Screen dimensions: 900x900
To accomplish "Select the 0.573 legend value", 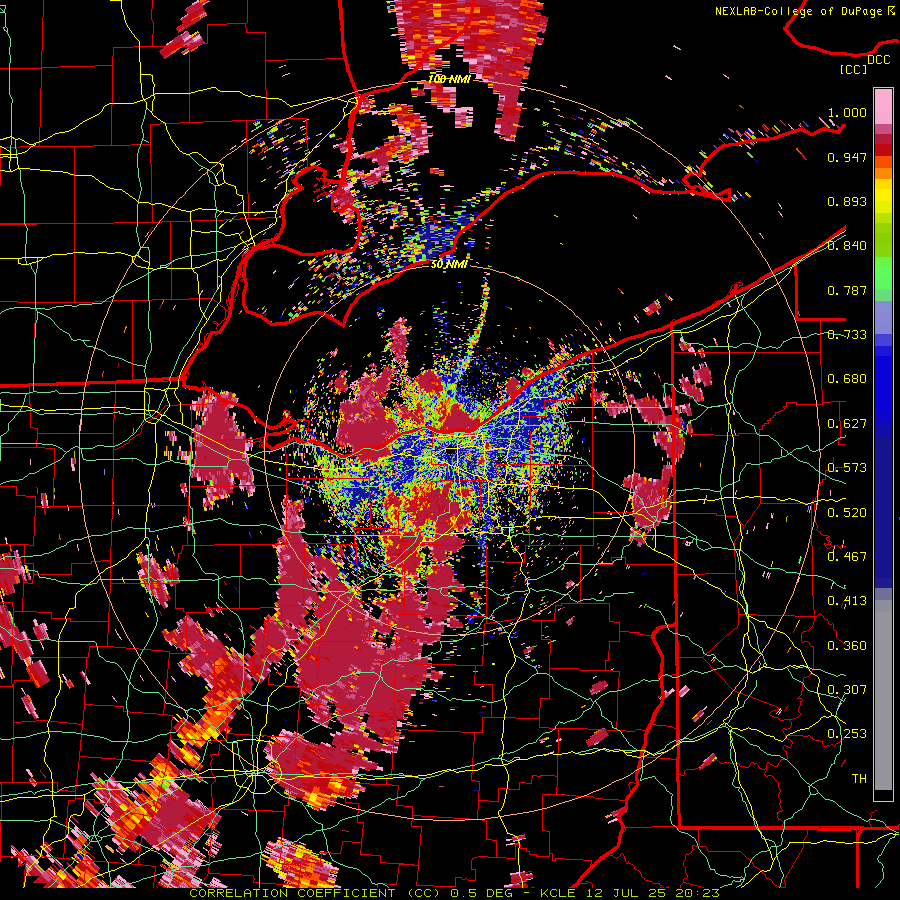I will [847, 468].
